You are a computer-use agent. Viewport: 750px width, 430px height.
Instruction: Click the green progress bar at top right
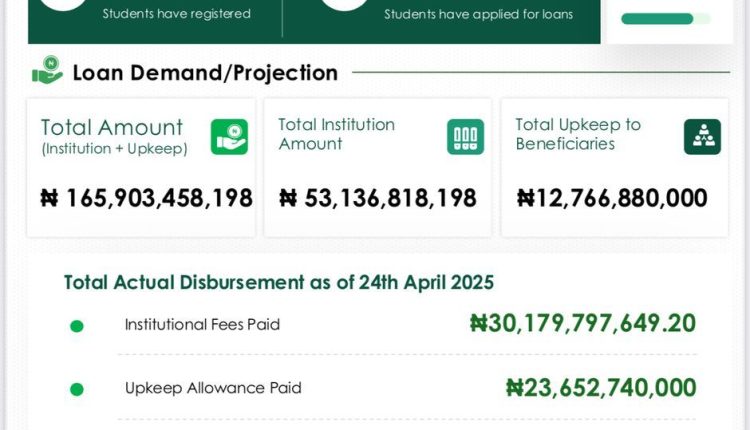click(x=657, y=19)
